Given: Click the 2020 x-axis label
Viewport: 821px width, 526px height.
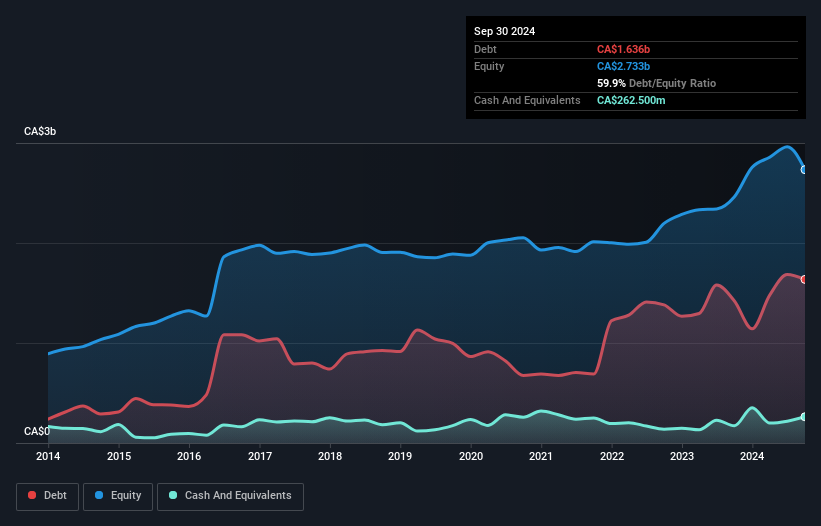Looking at the screenshot, I should coord(471,456).
